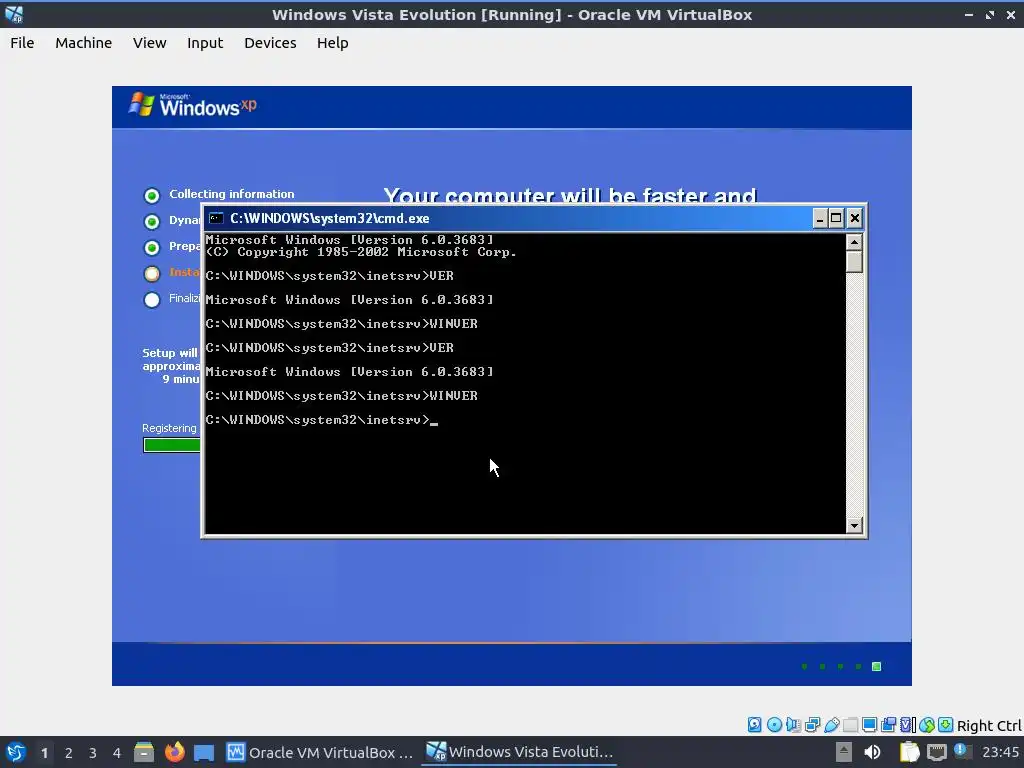Switch to Oracle VM VirtualBox taskbar window
The height and width of the screenshot is (768, 1024).
[320, 752]
